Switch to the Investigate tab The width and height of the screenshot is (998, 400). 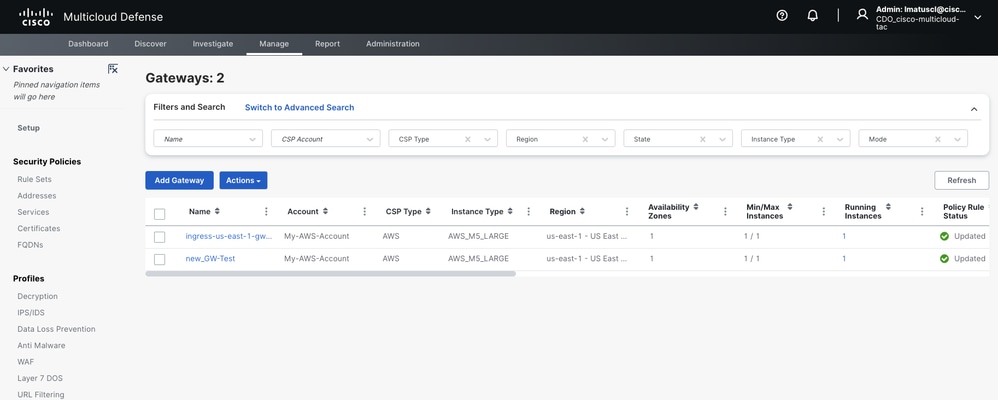pyautogui.click(x=213, y=44)
